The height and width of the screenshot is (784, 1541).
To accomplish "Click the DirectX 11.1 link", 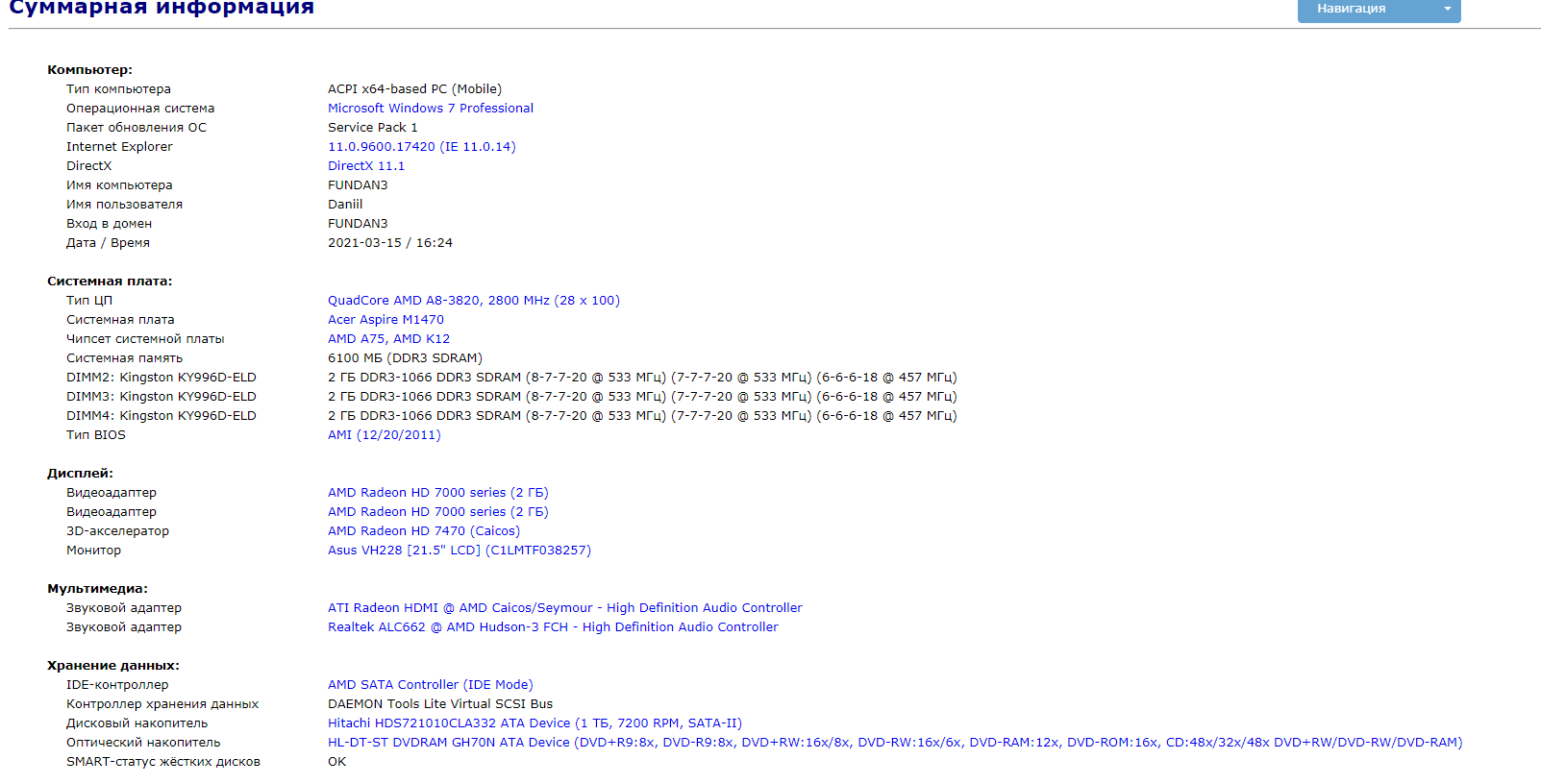I will pyautogui.click(x=366, y=166).
